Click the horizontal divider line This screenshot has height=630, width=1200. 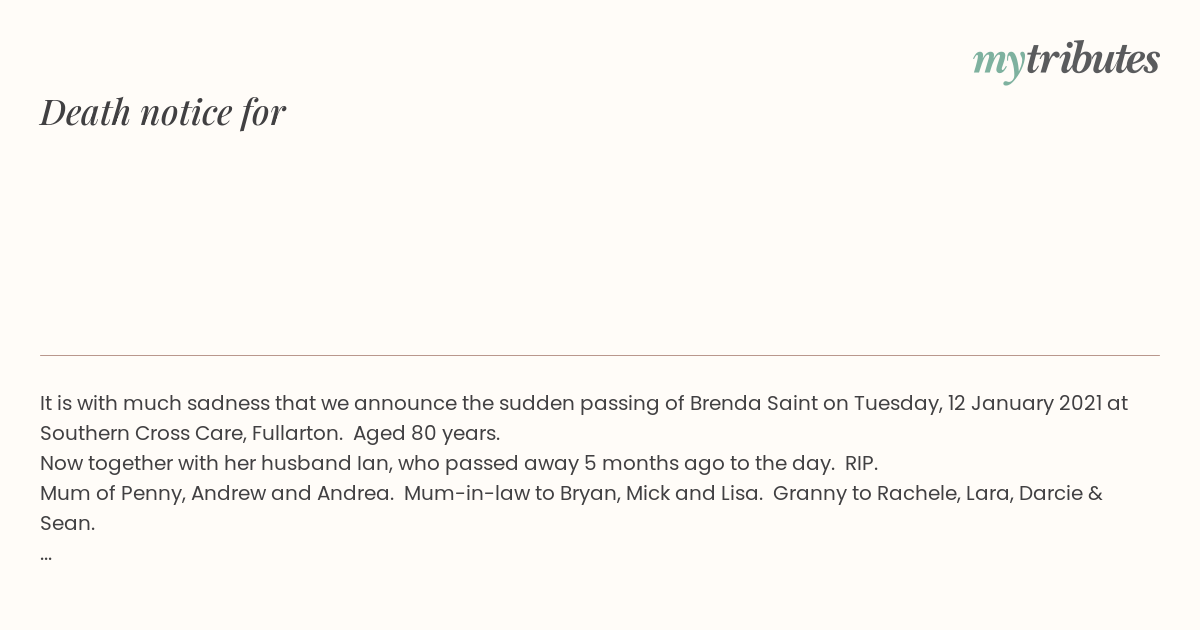click(x=600, y=355)
